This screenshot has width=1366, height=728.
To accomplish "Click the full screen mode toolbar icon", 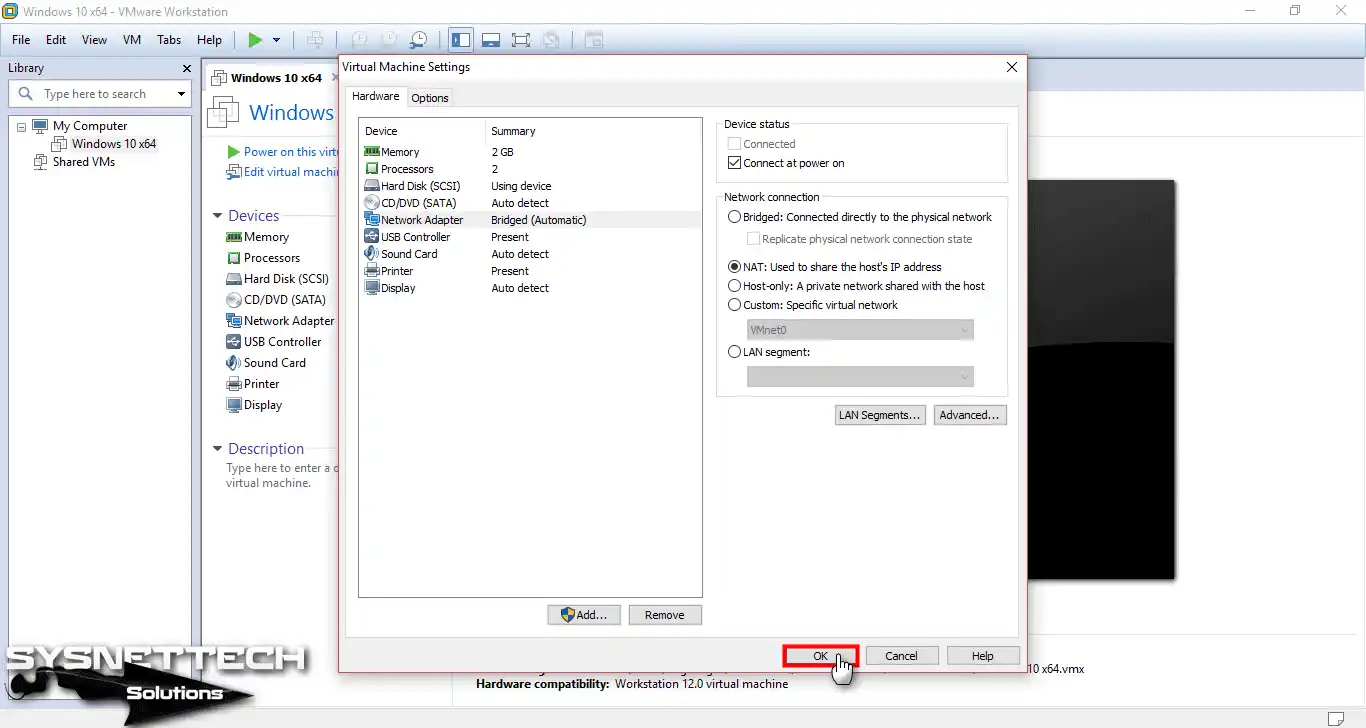I will [x=521, y=39].
